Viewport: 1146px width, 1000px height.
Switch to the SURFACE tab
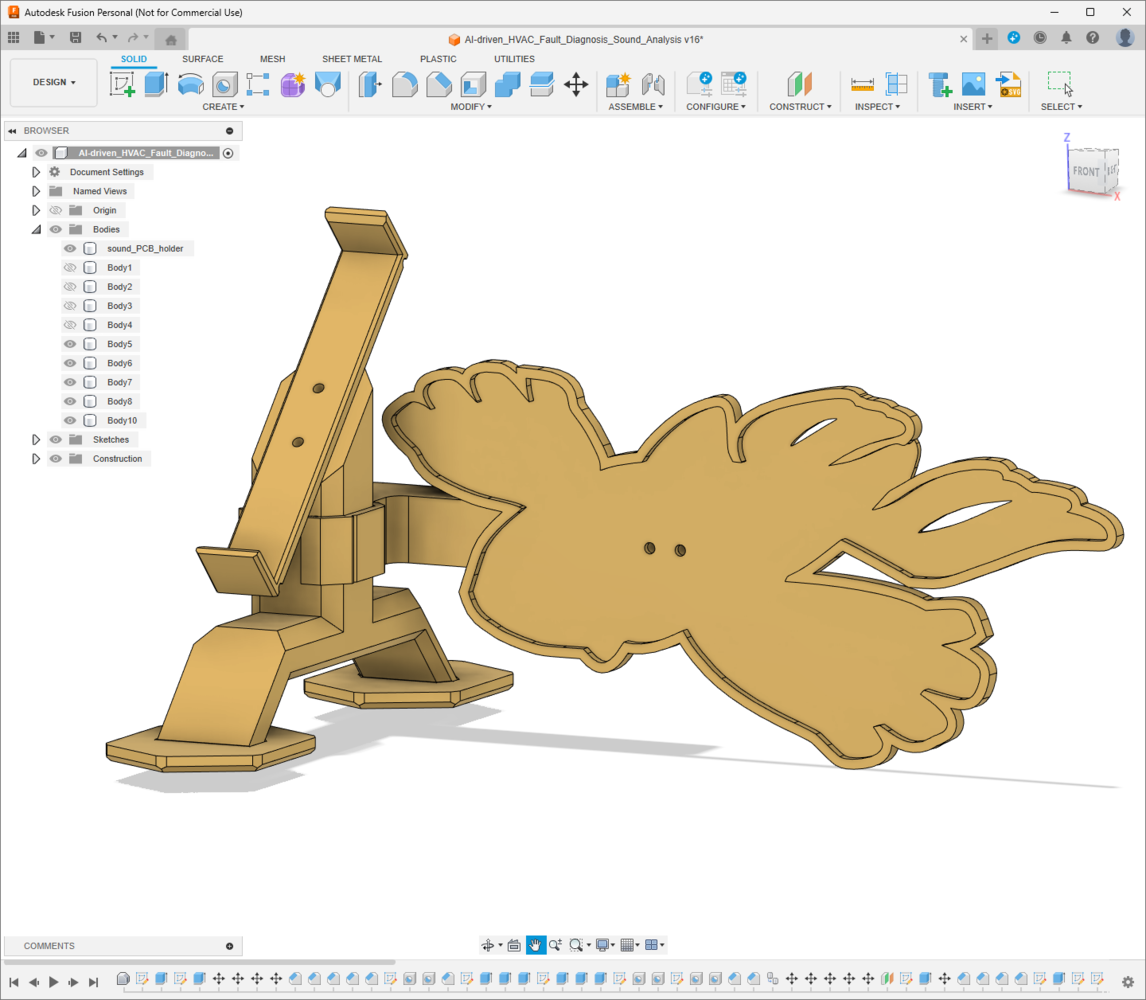(x=202, y=59)
